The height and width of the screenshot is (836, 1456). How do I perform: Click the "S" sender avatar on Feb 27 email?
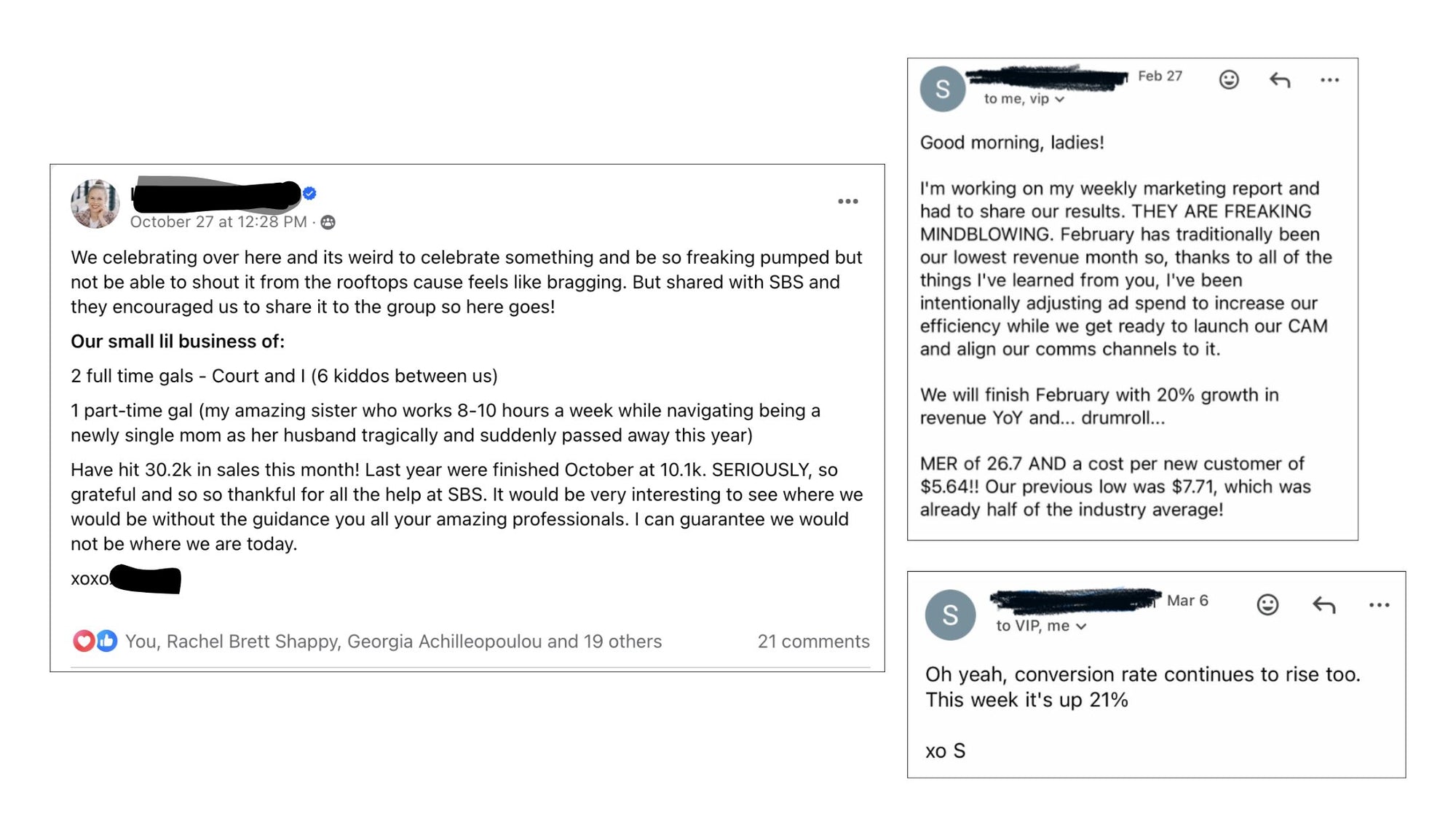click(x=943, y=89)
